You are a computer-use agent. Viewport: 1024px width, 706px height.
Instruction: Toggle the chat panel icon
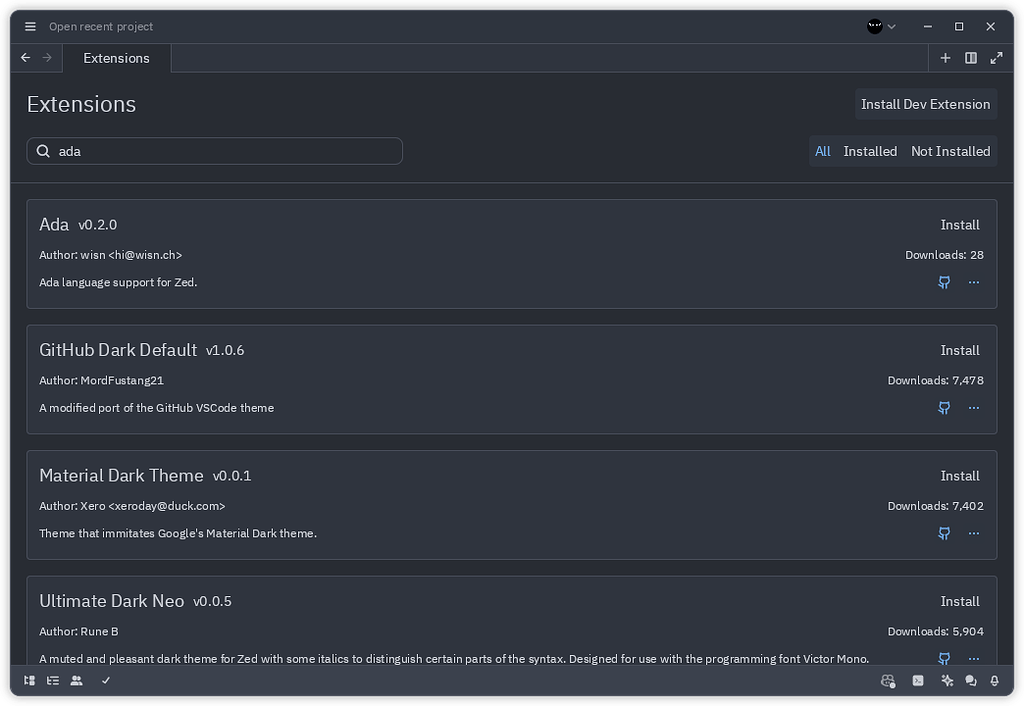point(970,681)
